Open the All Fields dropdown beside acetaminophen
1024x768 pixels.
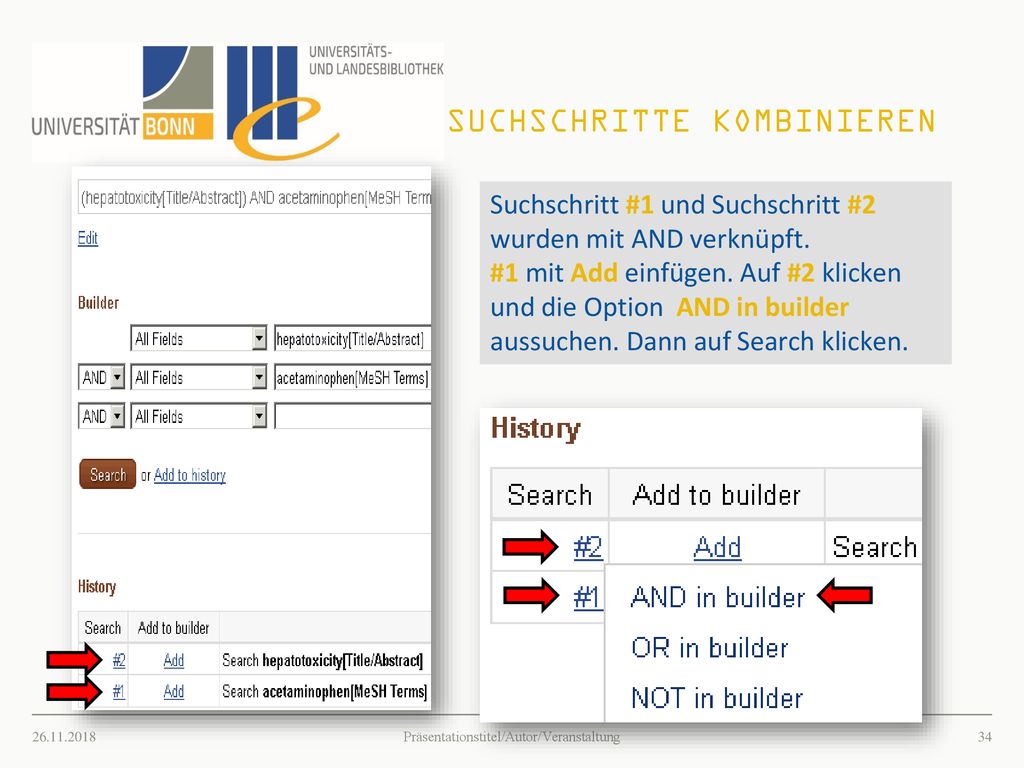pos(199,377)
